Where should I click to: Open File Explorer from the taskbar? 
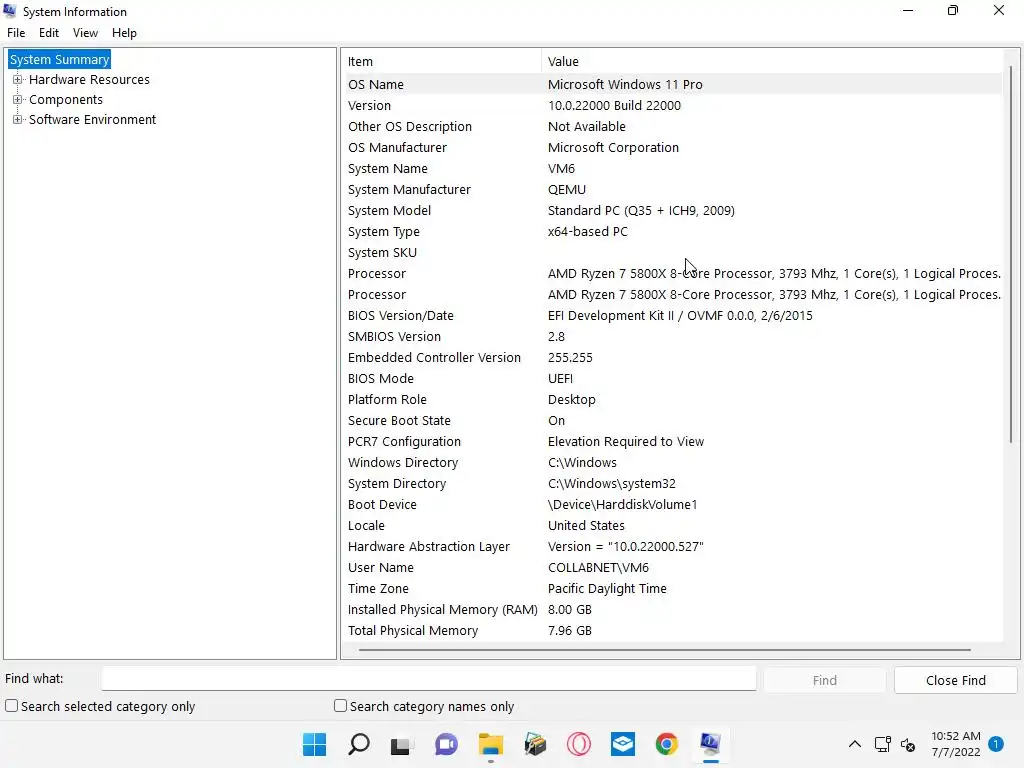(490, 744)
